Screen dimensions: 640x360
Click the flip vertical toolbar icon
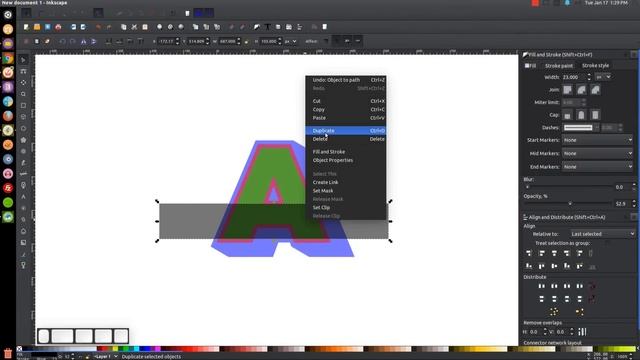(94, 41)
